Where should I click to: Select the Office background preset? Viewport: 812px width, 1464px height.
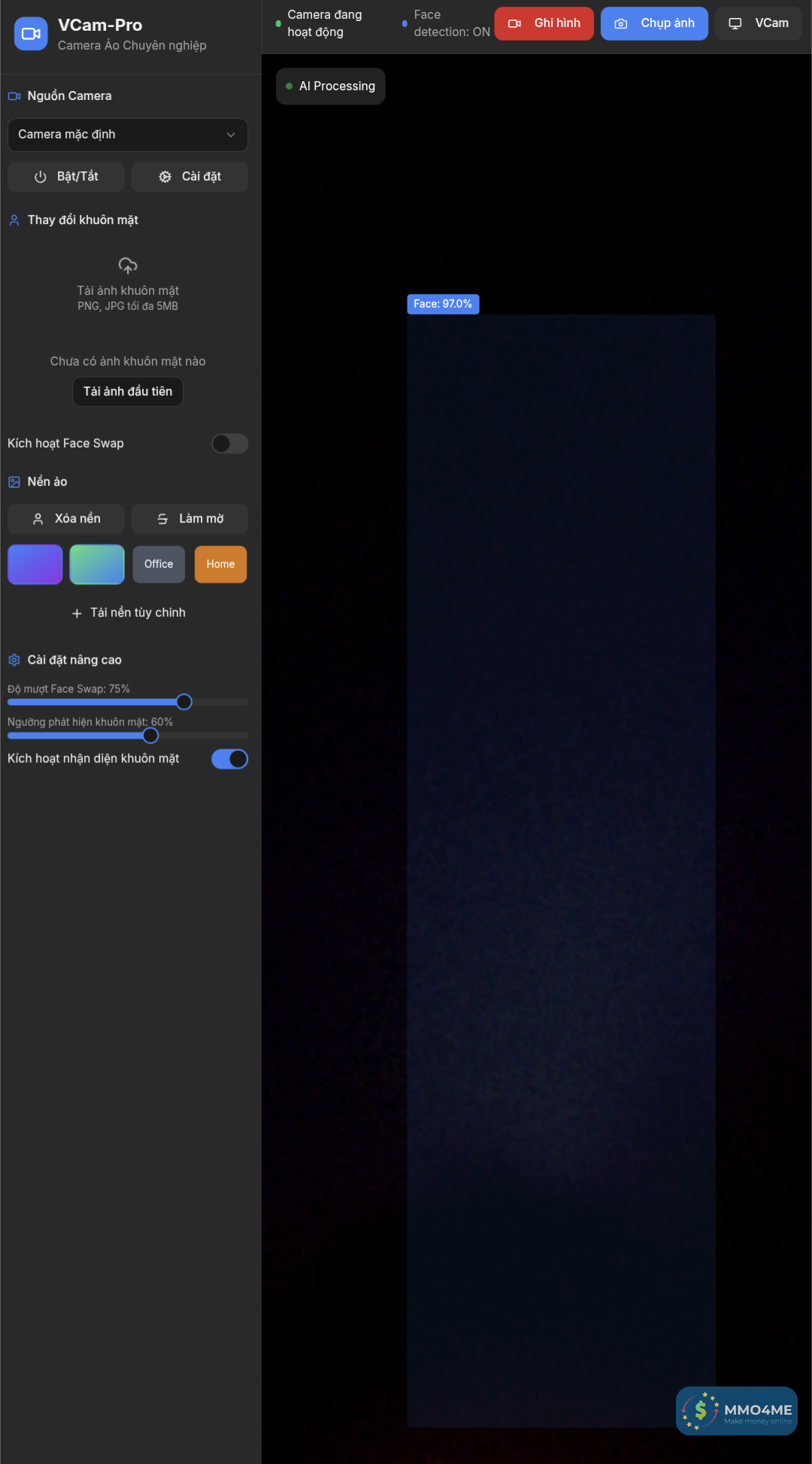tap(159, 564)
